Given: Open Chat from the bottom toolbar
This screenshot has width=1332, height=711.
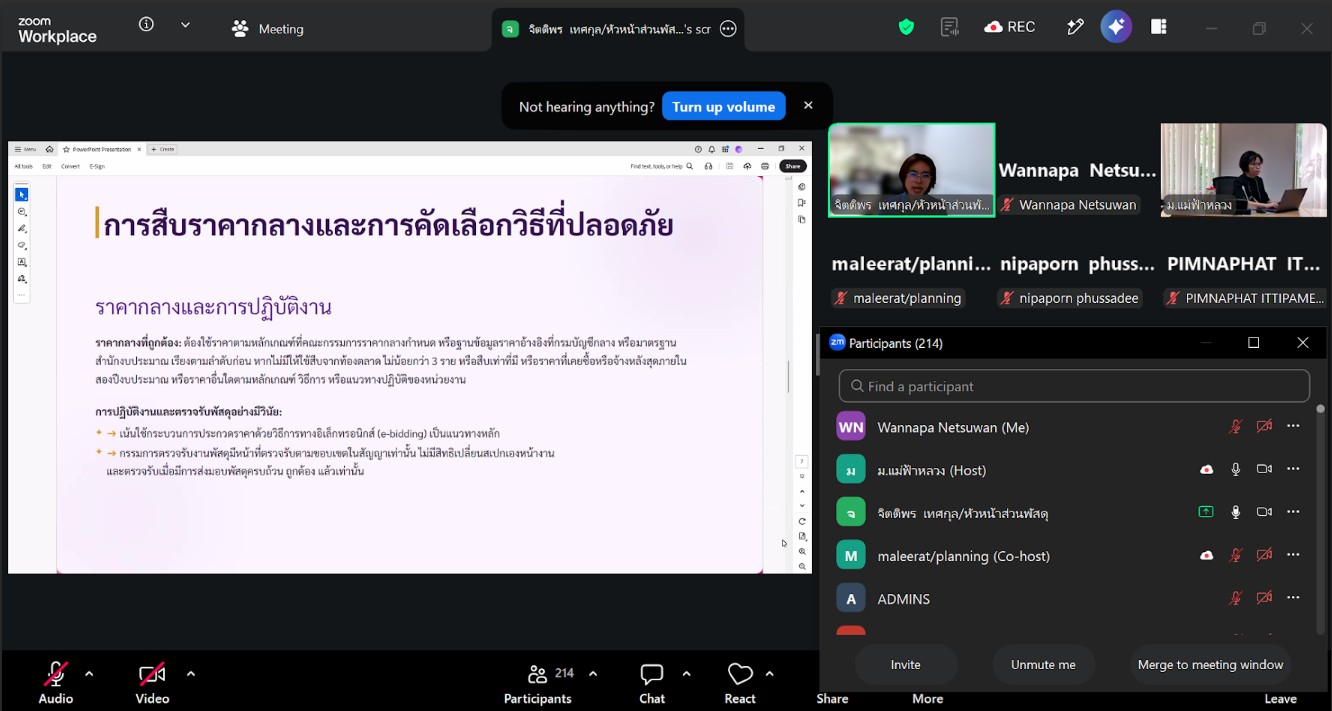Looking at the screenshot, I should pyautogui.click(x=652, y=683).
